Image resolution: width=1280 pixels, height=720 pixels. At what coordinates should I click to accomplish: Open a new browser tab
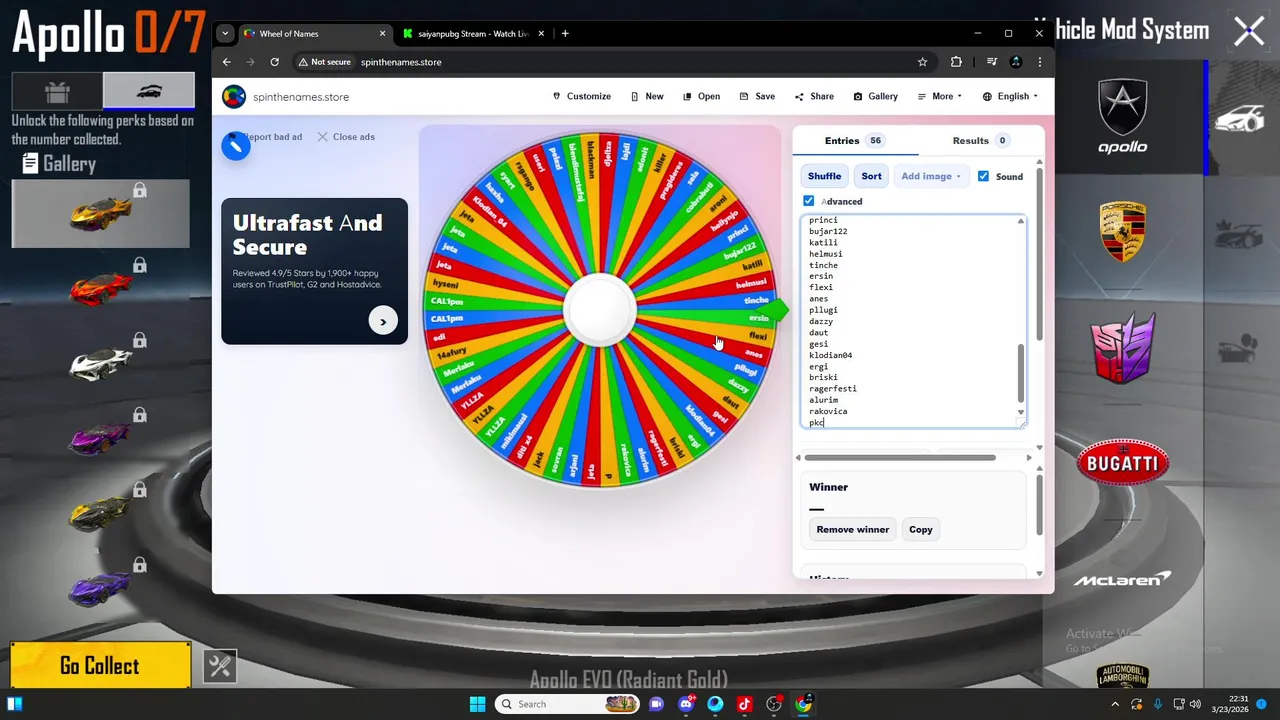tap(565, 33)
